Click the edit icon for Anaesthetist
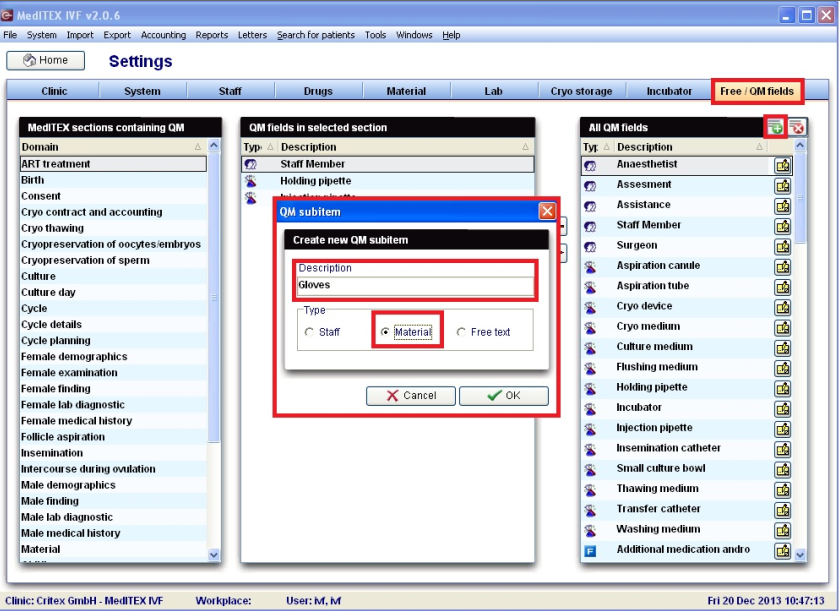Screen dimensions: 840x611 point(783,165)
